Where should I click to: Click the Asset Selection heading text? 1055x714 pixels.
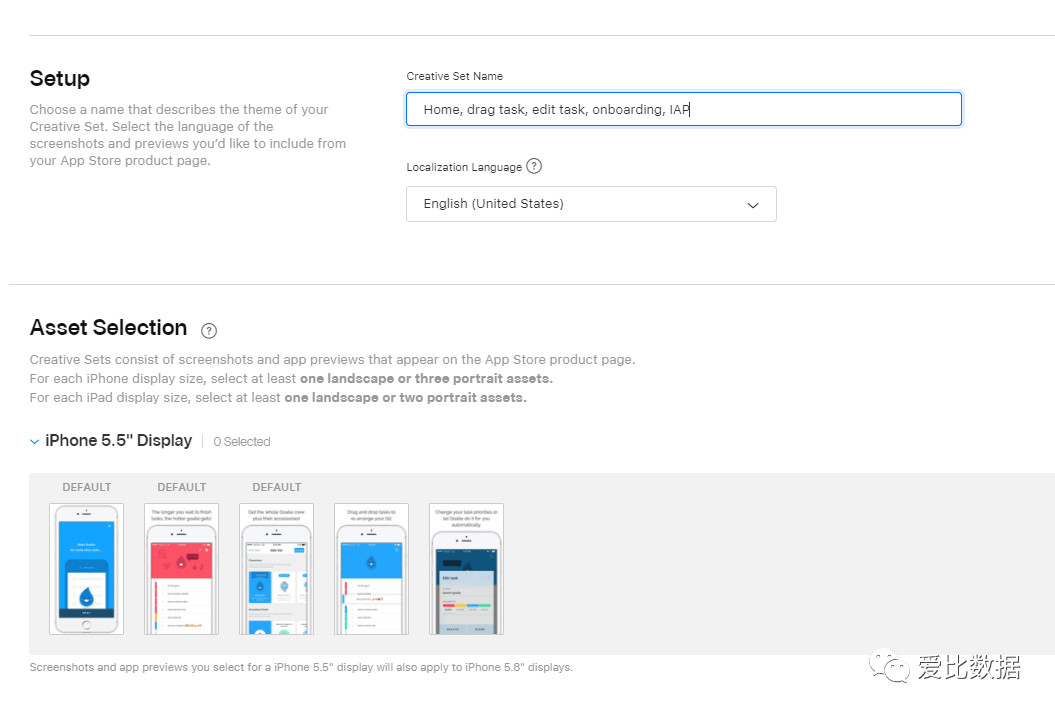click(108, 328)
